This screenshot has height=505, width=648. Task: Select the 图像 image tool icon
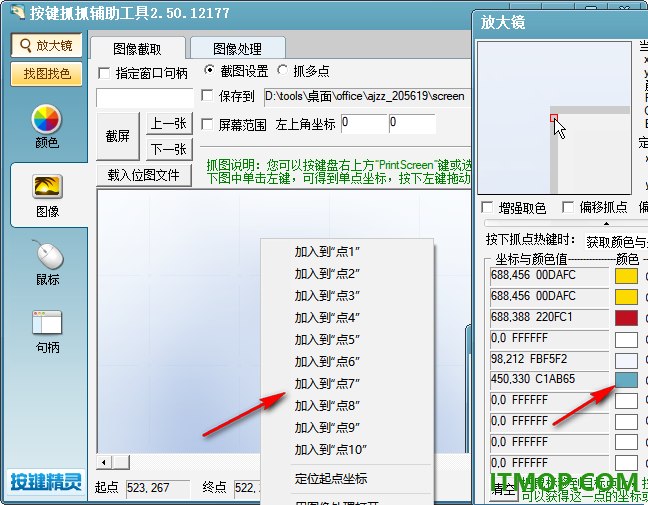coord(48,195)
